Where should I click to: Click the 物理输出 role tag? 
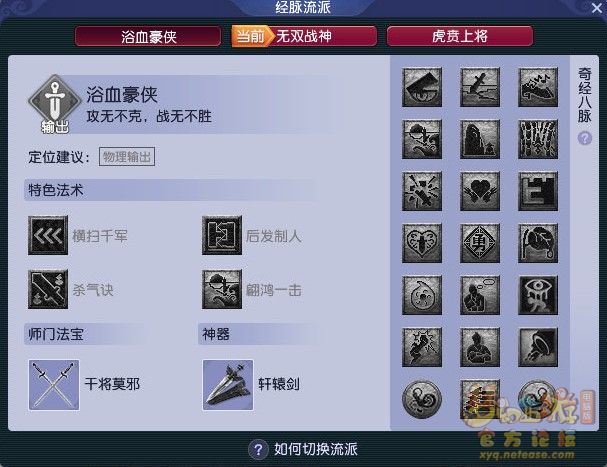(127, 157)
